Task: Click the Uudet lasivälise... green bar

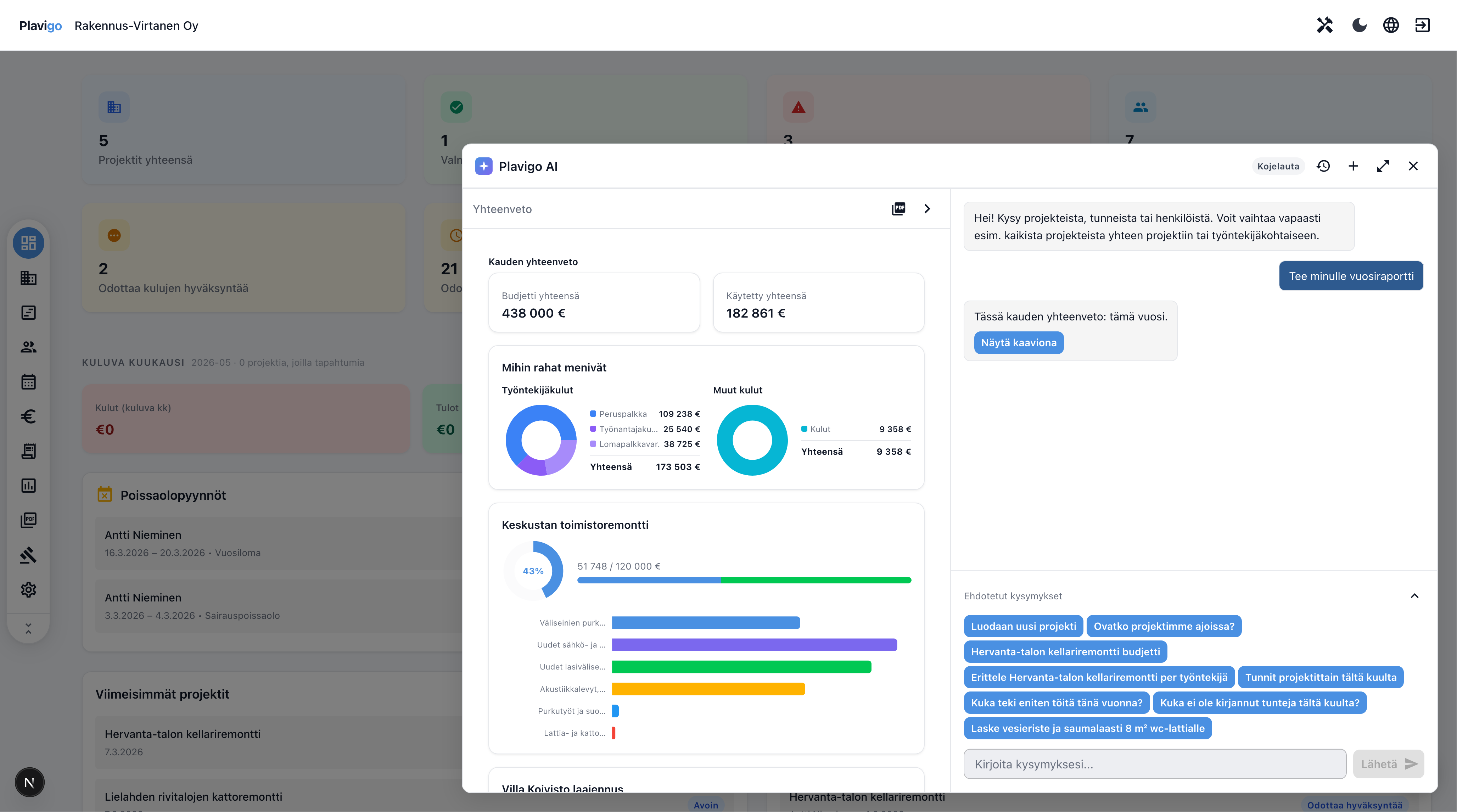Action: click(x=741, y=667)
